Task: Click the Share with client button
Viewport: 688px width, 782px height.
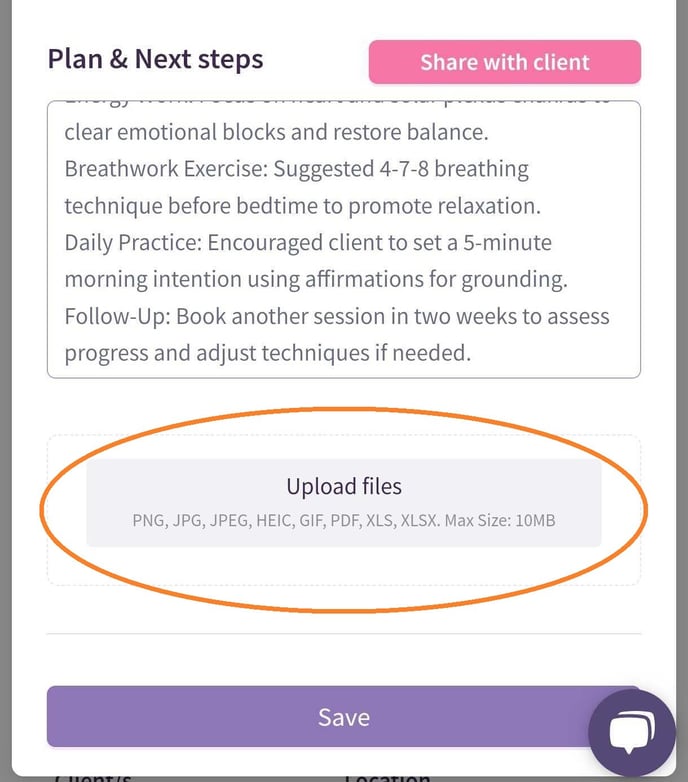Action: pyautogui.click(x=504, y=62)
